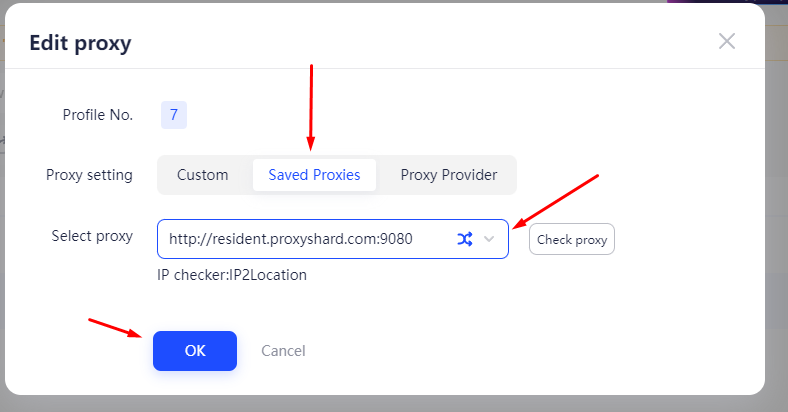
Task: Click the red arrow beside Check proxy
Action: [556, 201]
